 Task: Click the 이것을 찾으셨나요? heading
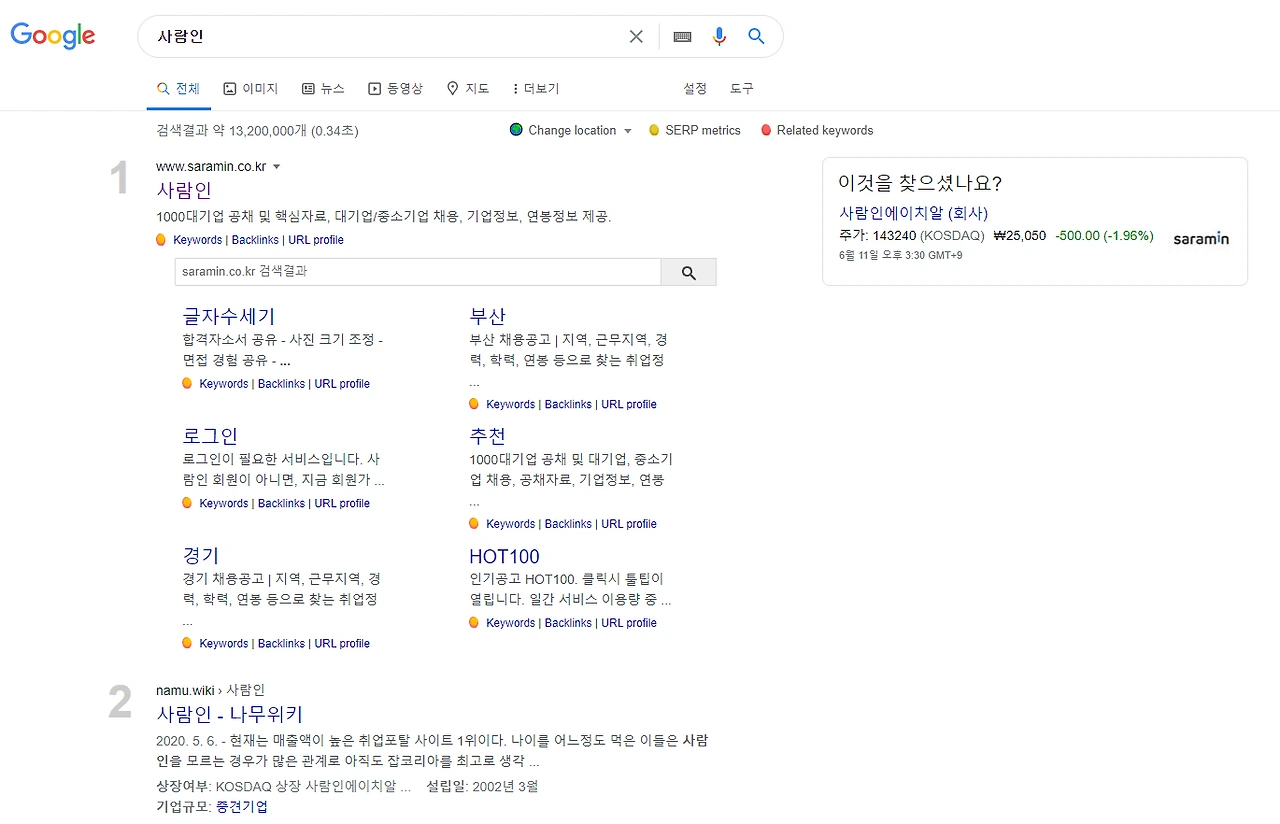click(x=920, y=183)
